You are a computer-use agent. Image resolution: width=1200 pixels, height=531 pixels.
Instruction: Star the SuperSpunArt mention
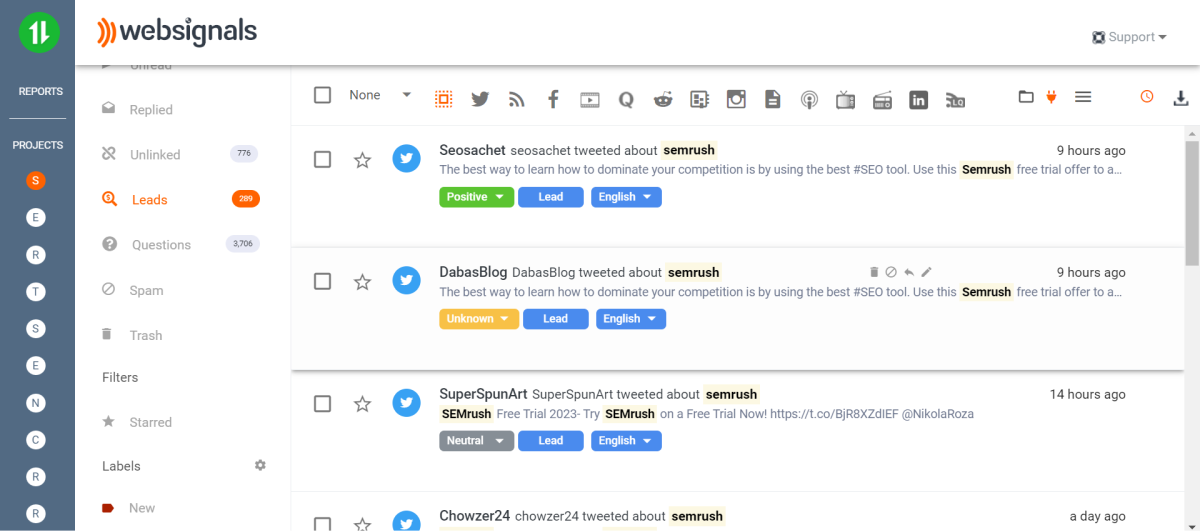click(362, 403)
